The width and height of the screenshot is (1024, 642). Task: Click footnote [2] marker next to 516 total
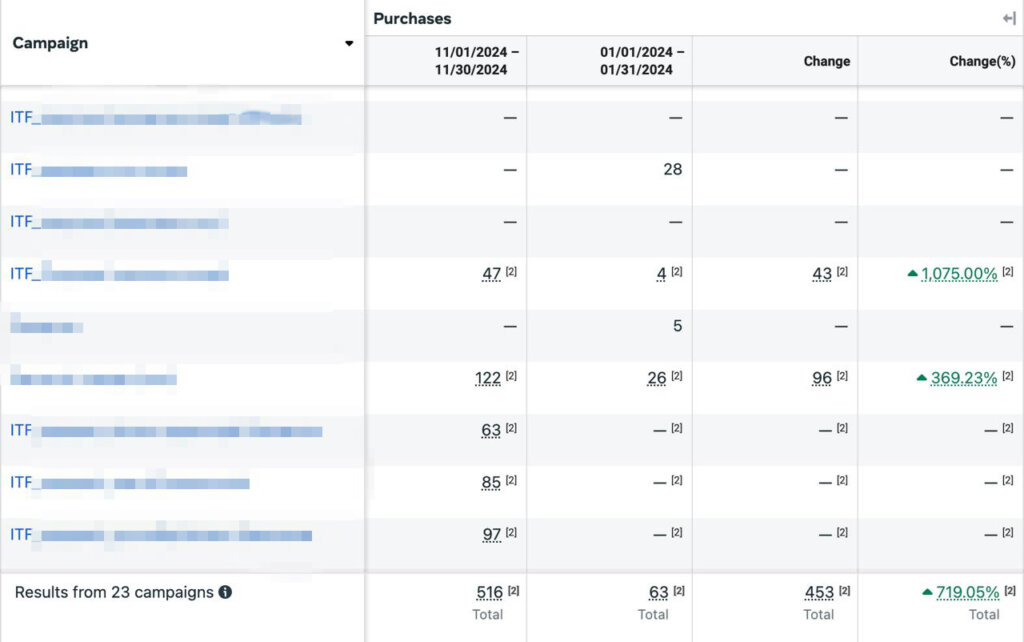click(x=514, y=591)
